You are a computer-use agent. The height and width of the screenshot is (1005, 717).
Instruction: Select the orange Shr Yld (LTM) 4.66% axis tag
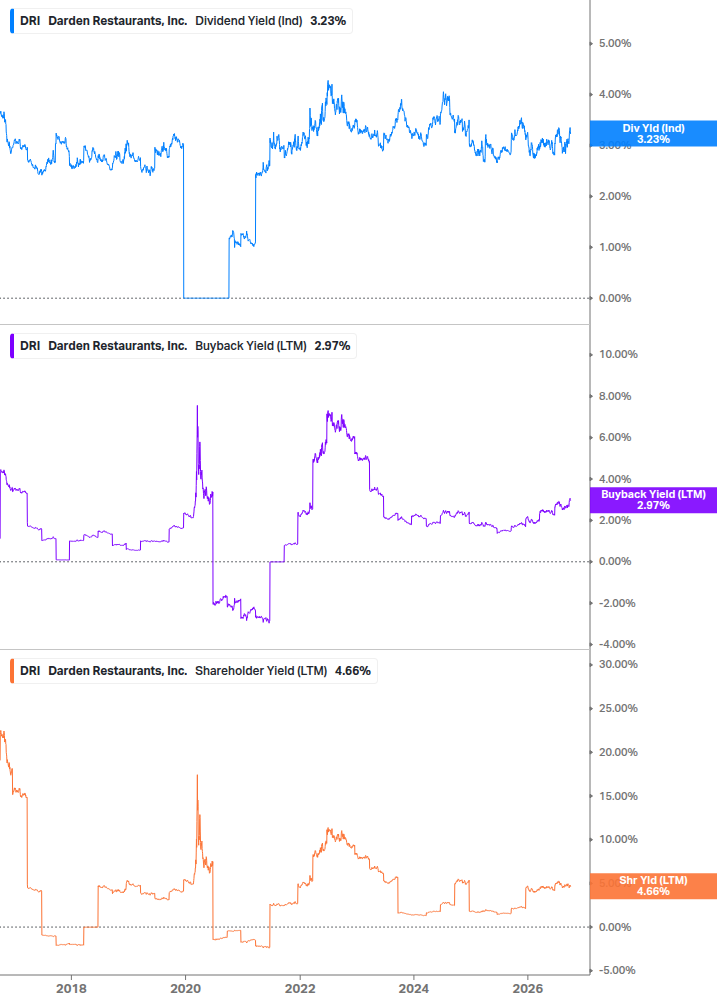[x=653, y=886]
